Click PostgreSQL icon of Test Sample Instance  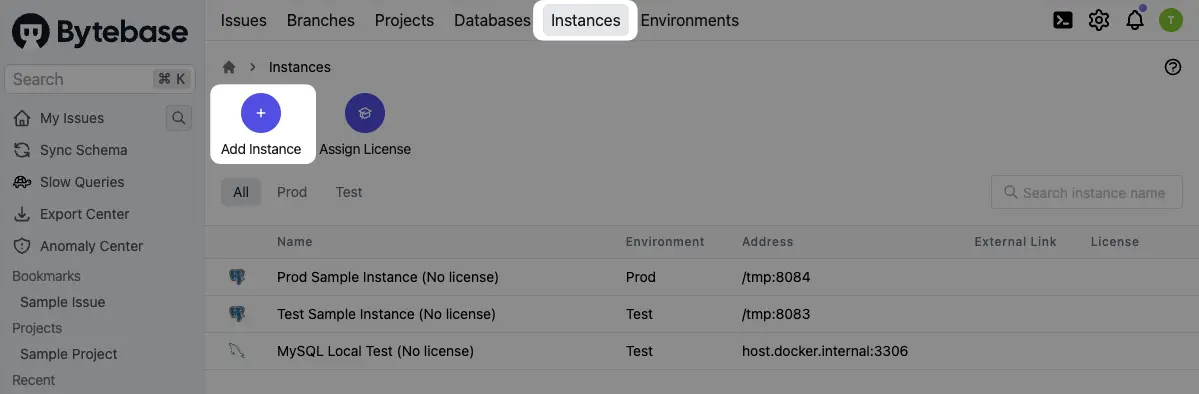tap(237, 314)
